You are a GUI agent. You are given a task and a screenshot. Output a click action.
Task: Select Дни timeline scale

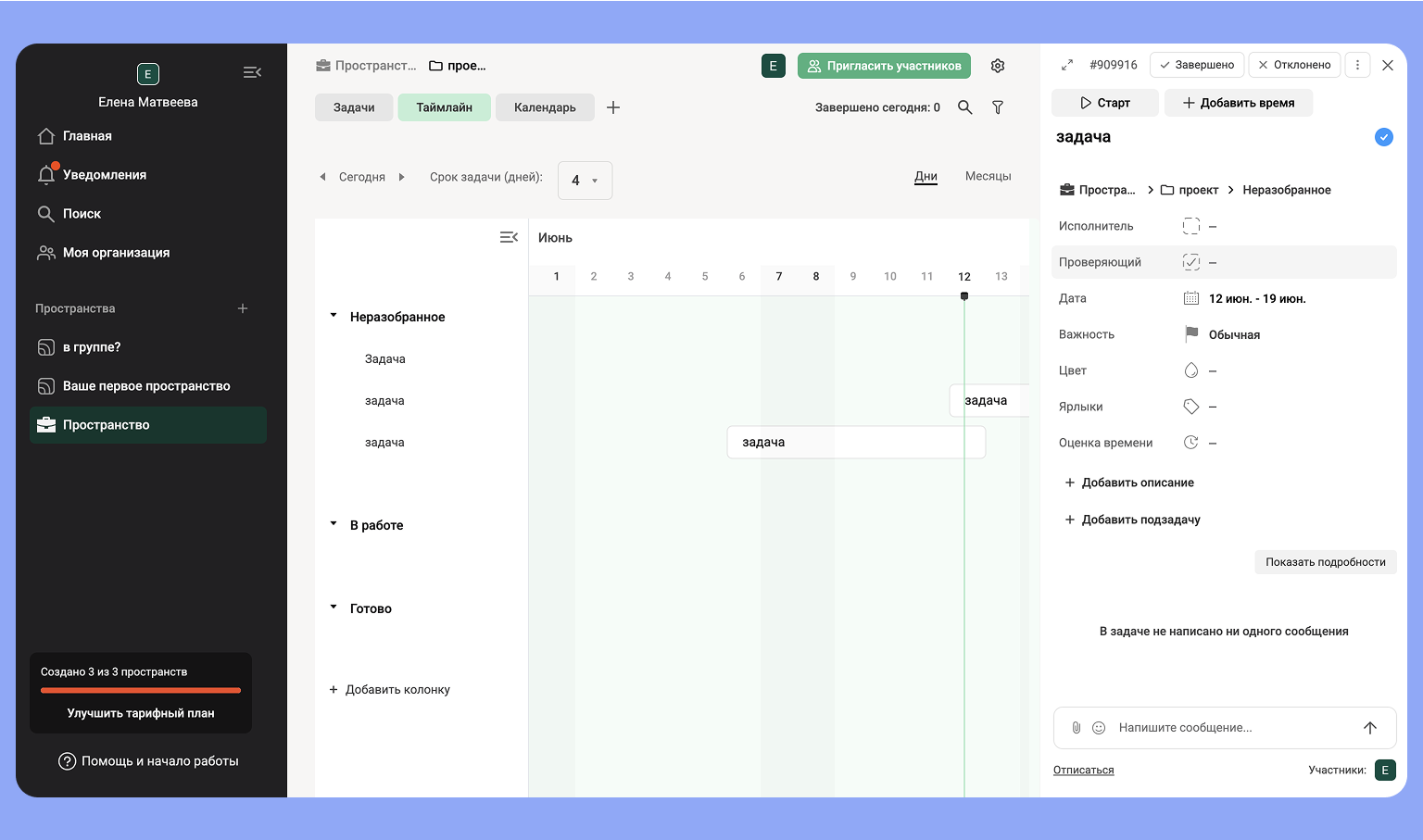point(926,176)
